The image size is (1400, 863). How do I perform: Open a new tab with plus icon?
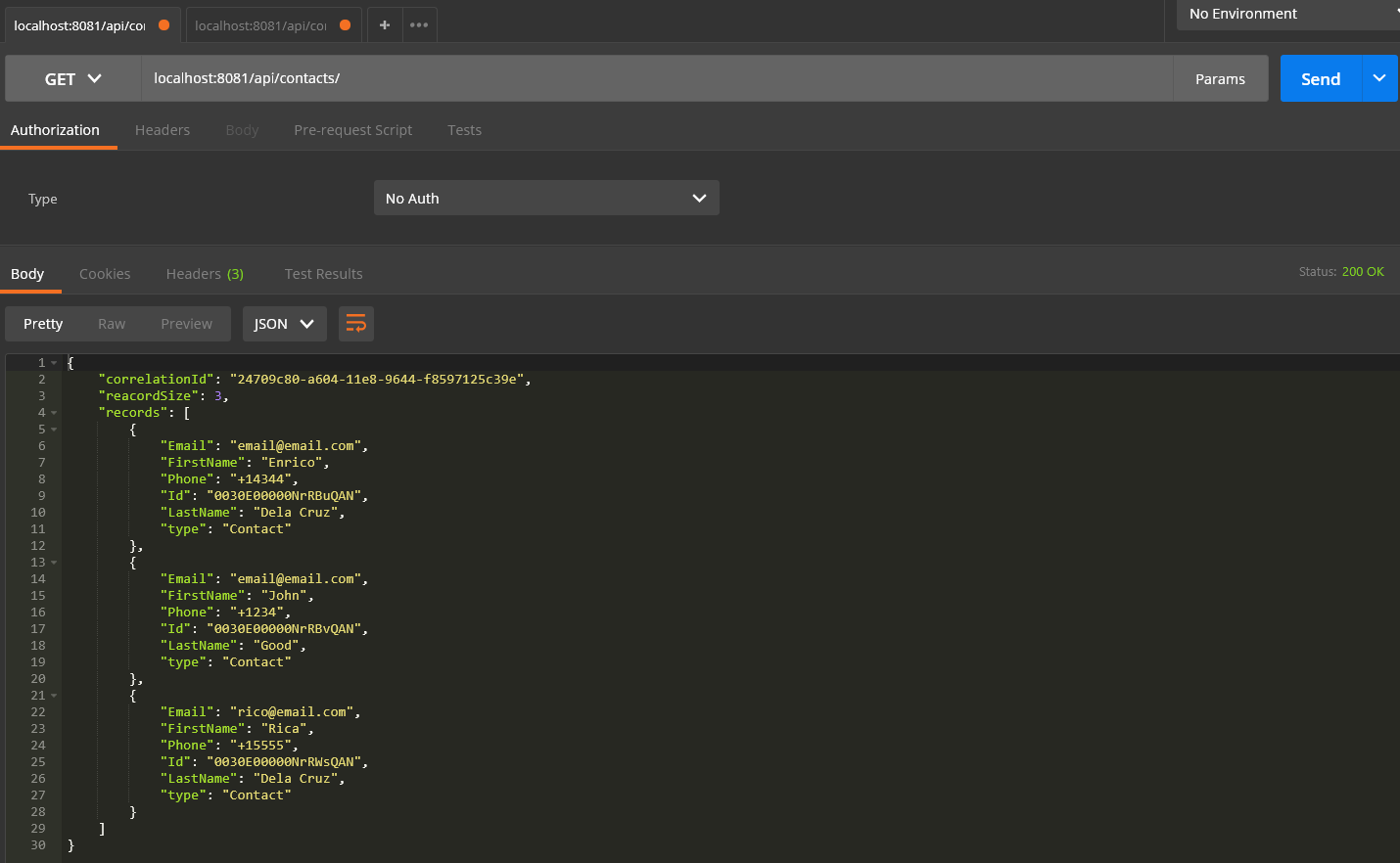(385, 25)
